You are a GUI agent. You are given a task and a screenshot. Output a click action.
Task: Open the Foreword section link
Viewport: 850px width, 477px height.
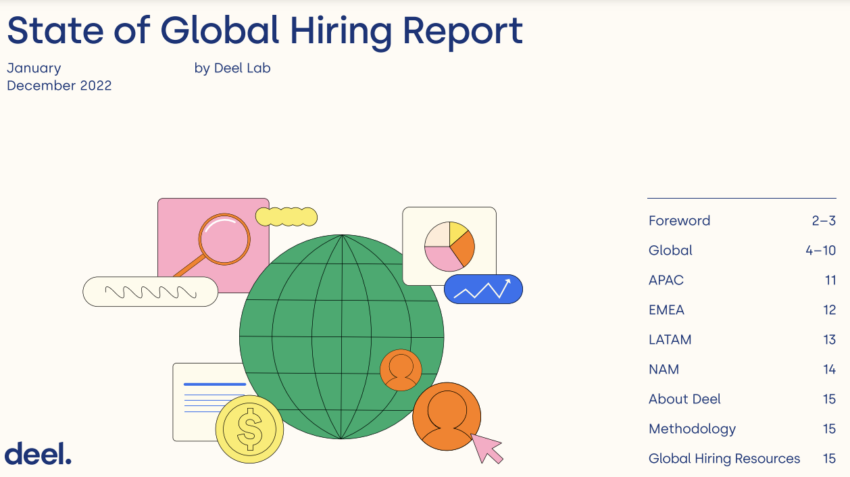point(679,221)
